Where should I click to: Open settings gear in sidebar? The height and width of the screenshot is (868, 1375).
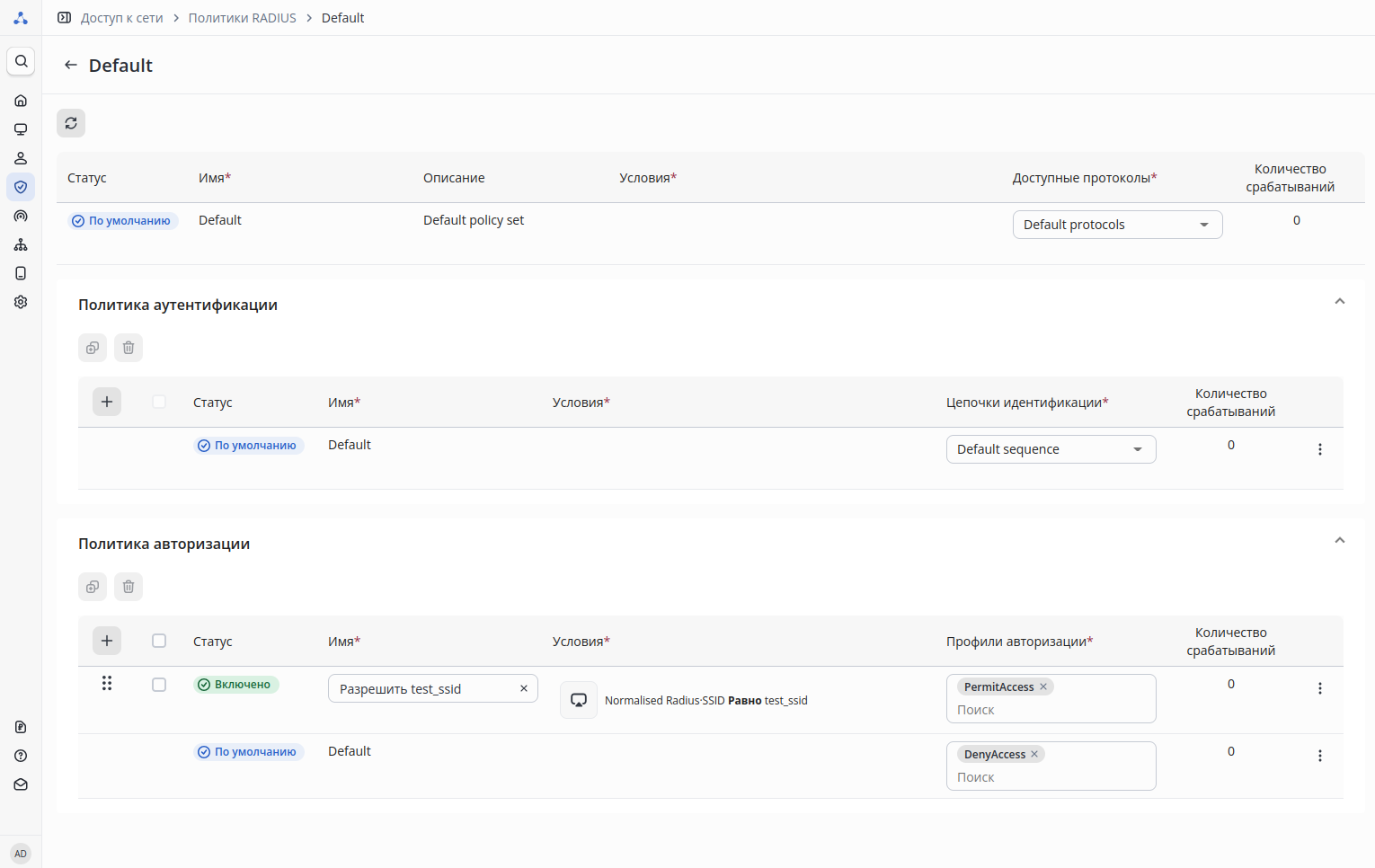21,302
